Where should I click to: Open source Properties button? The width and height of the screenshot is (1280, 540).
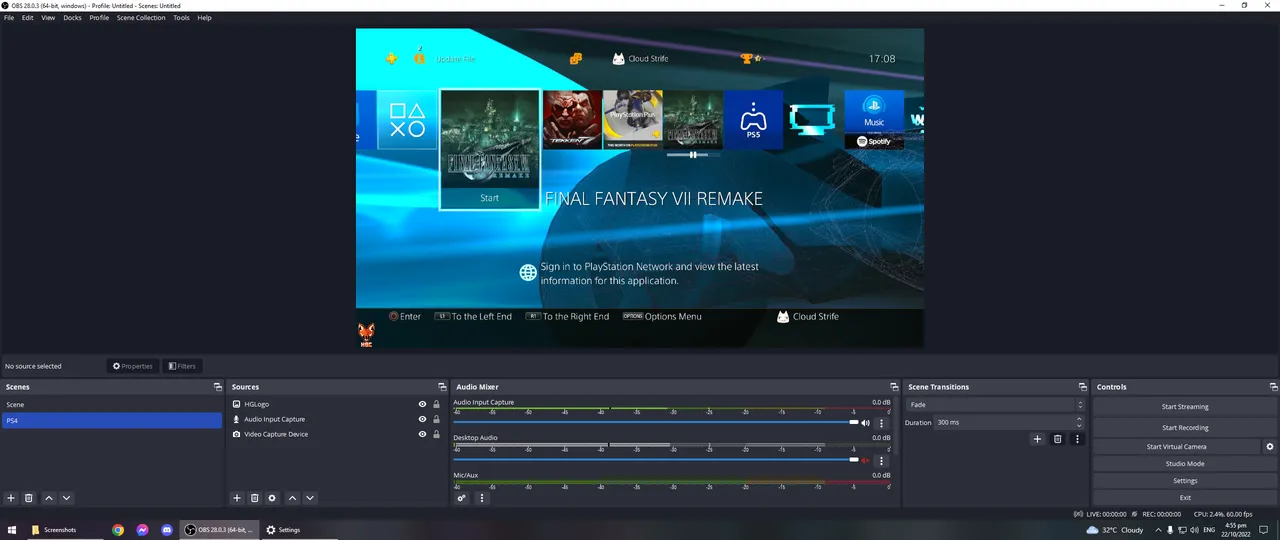click(133, 366)
